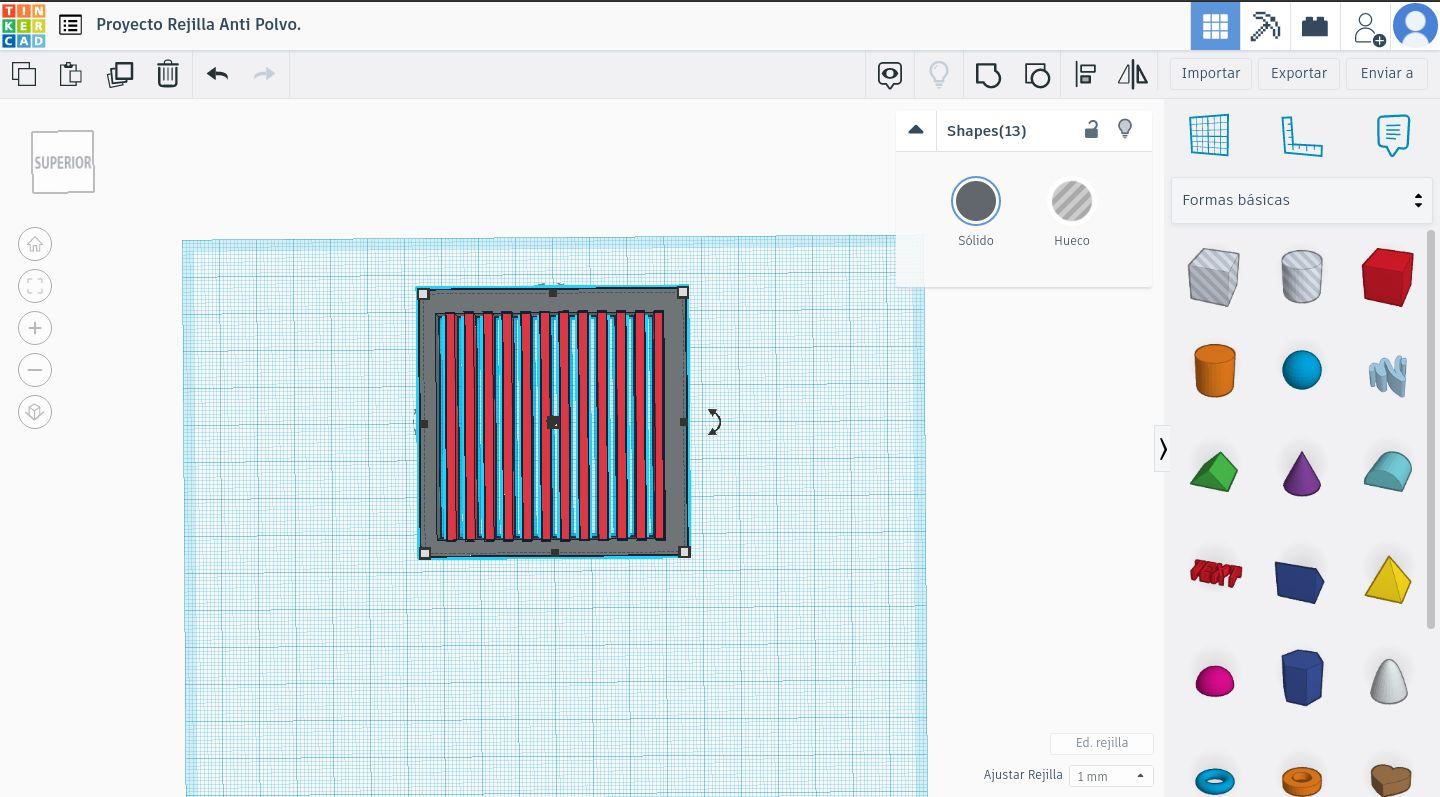This screenshot has height=797, width=1440.
Task: Pick the red box shape thumbnail
Action: [x=1387, y=277]
